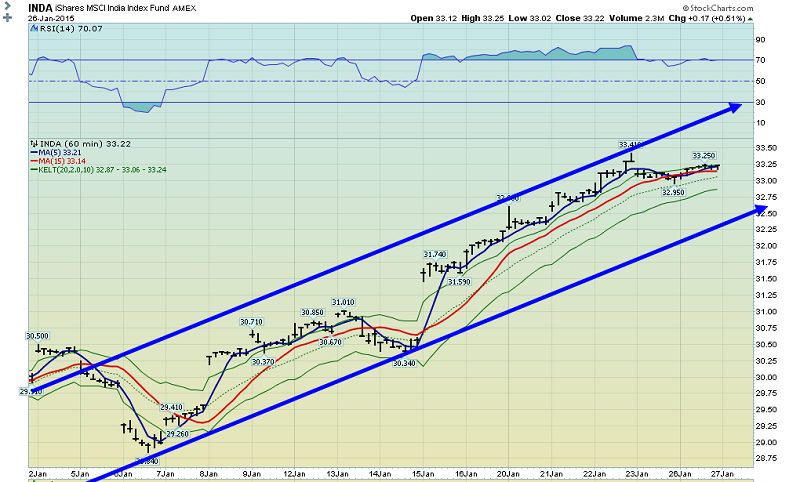
Task: Click the candlestick icon before INDA (60 min)
Action: click(34, 144)
